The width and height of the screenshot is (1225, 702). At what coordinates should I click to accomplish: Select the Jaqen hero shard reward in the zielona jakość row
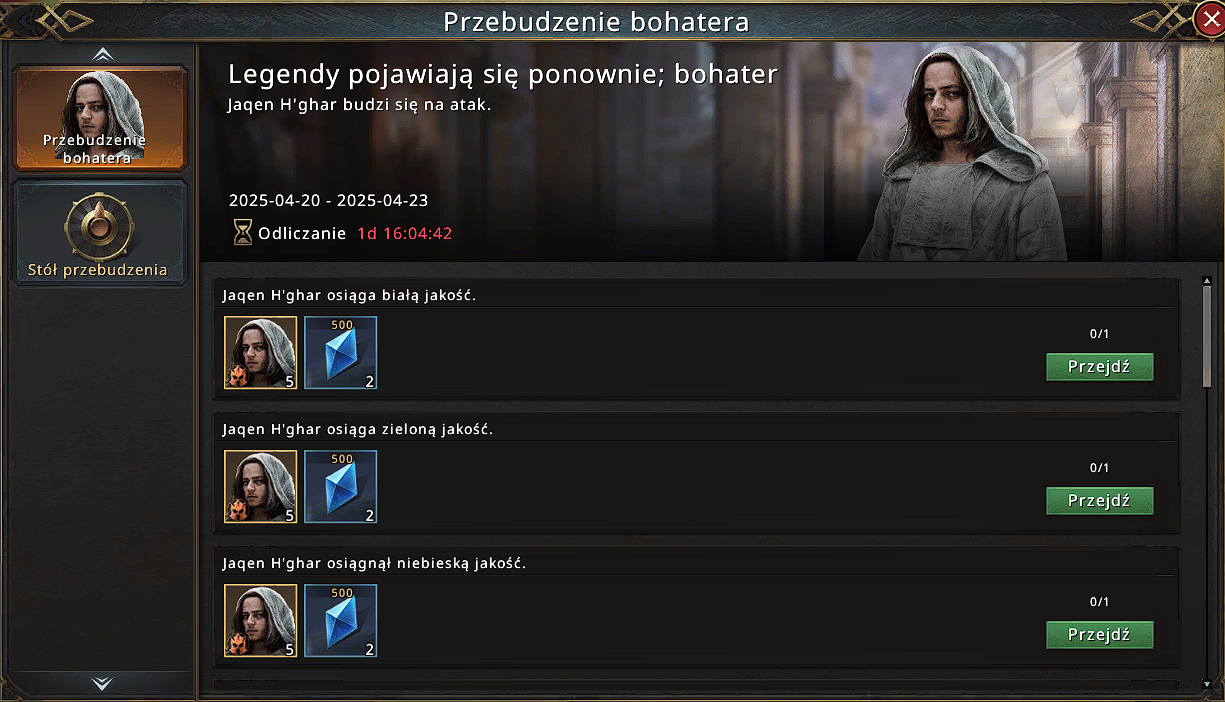tap(261, 486)
